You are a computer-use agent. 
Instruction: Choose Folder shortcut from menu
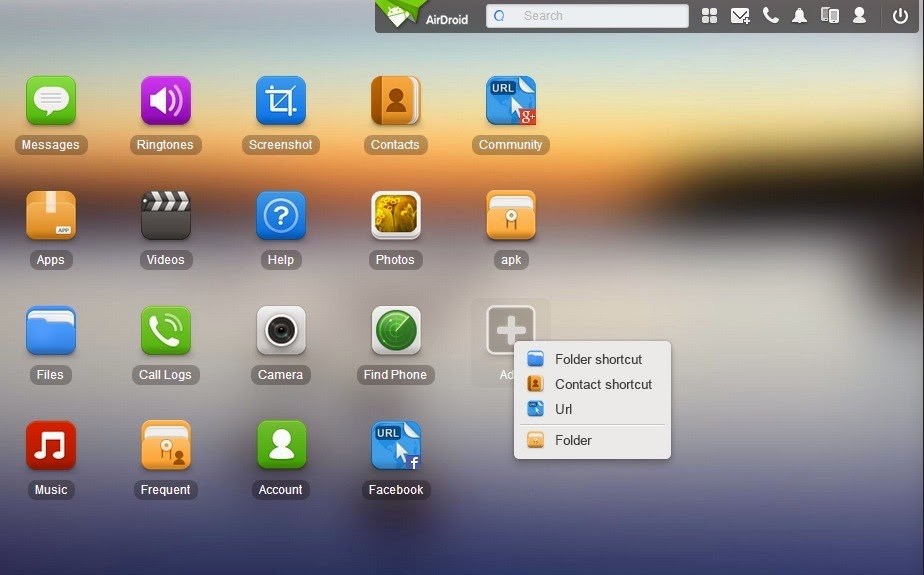point(592,359)
